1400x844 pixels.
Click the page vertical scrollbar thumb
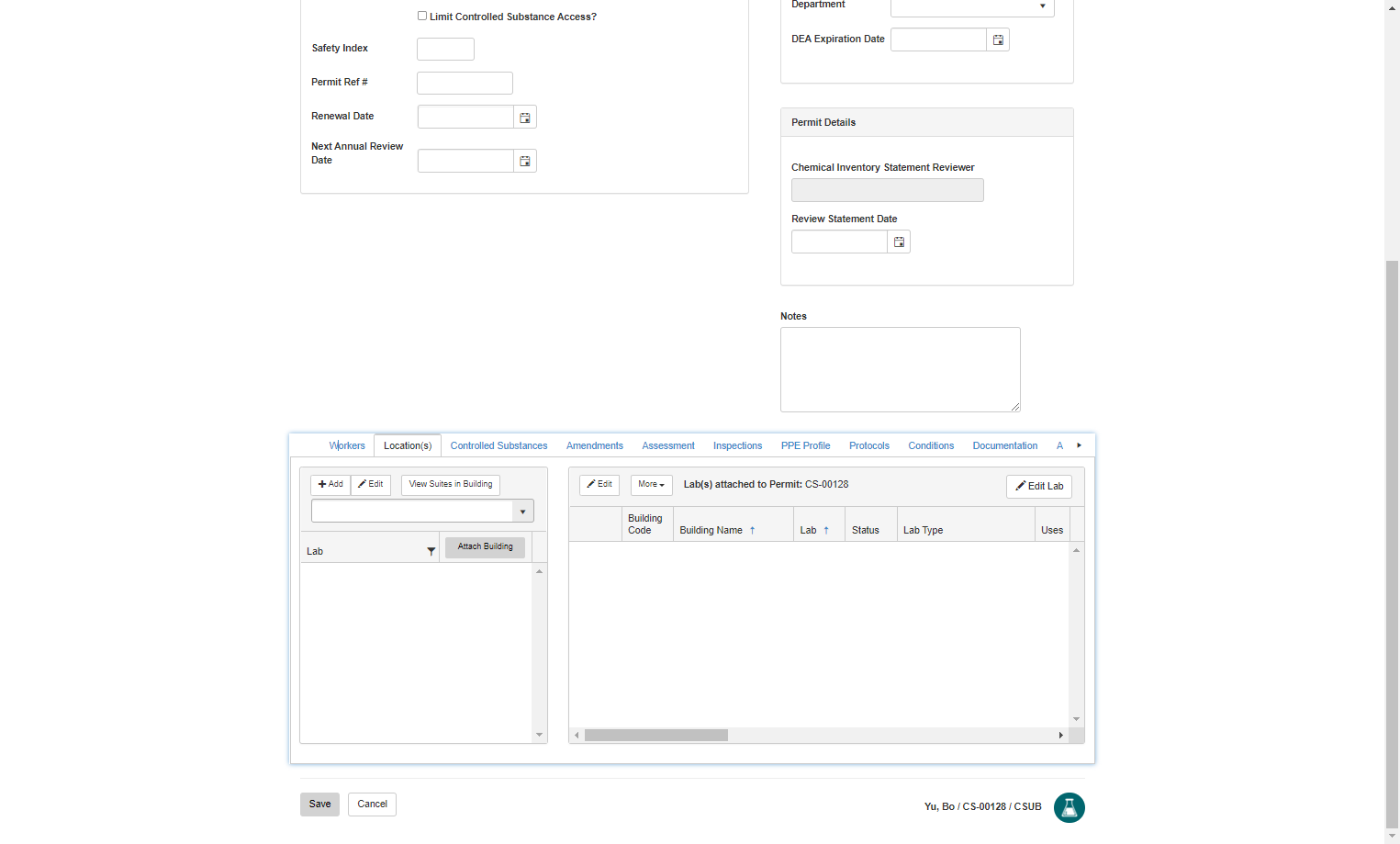1393,545
